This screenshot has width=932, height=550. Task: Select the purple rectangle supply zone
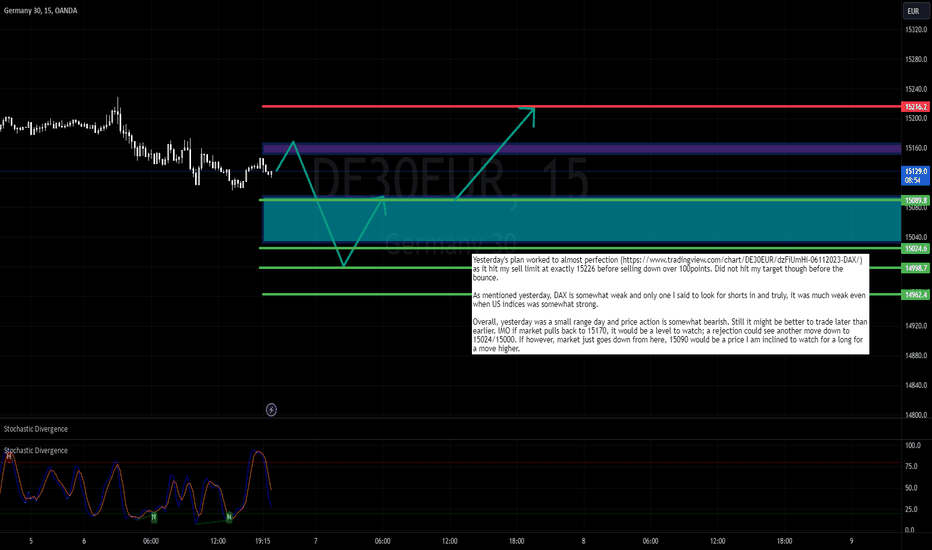point(581,149)
